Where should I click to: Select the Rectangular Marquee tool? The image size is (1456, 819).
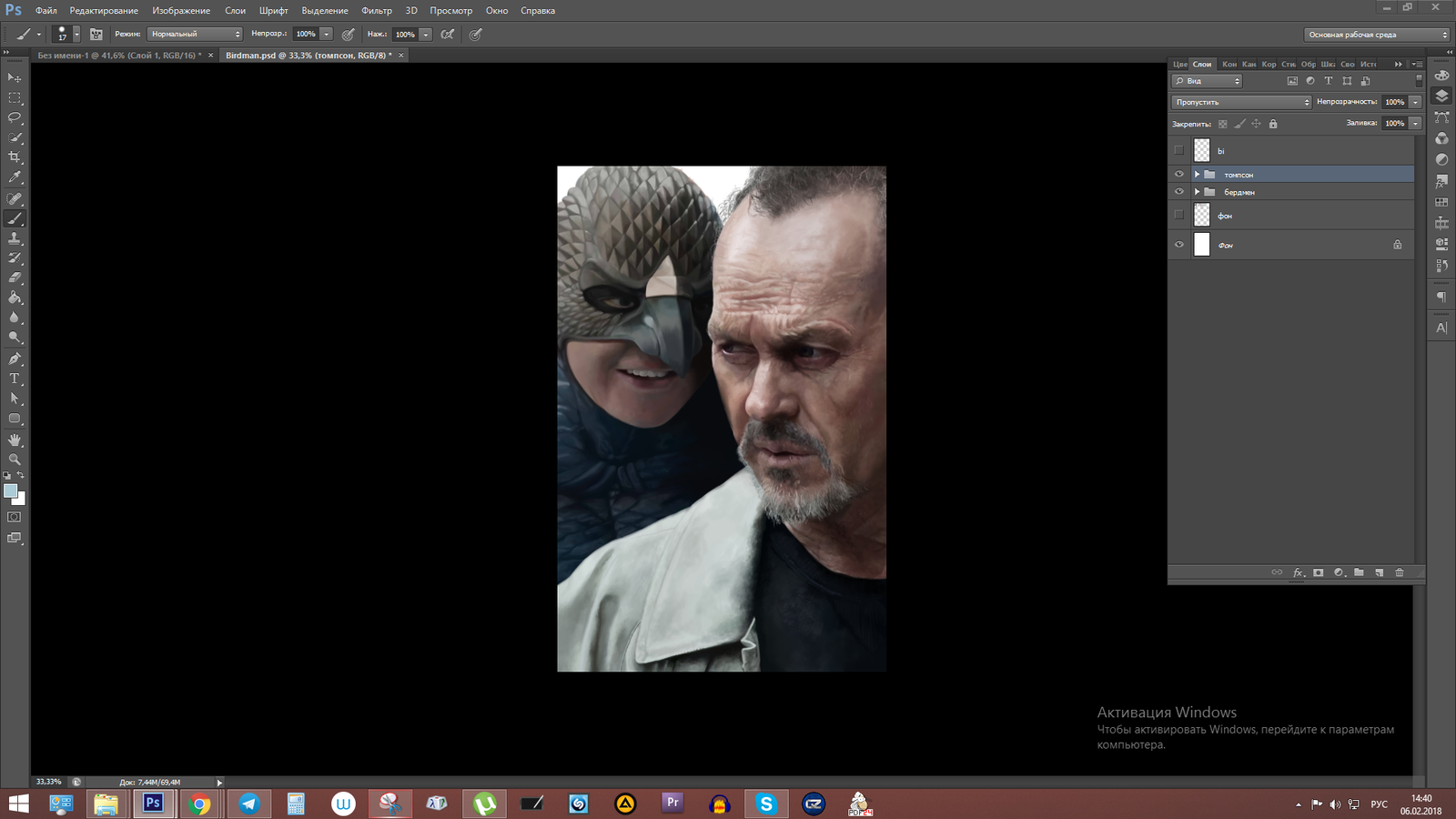coord(15,97)
